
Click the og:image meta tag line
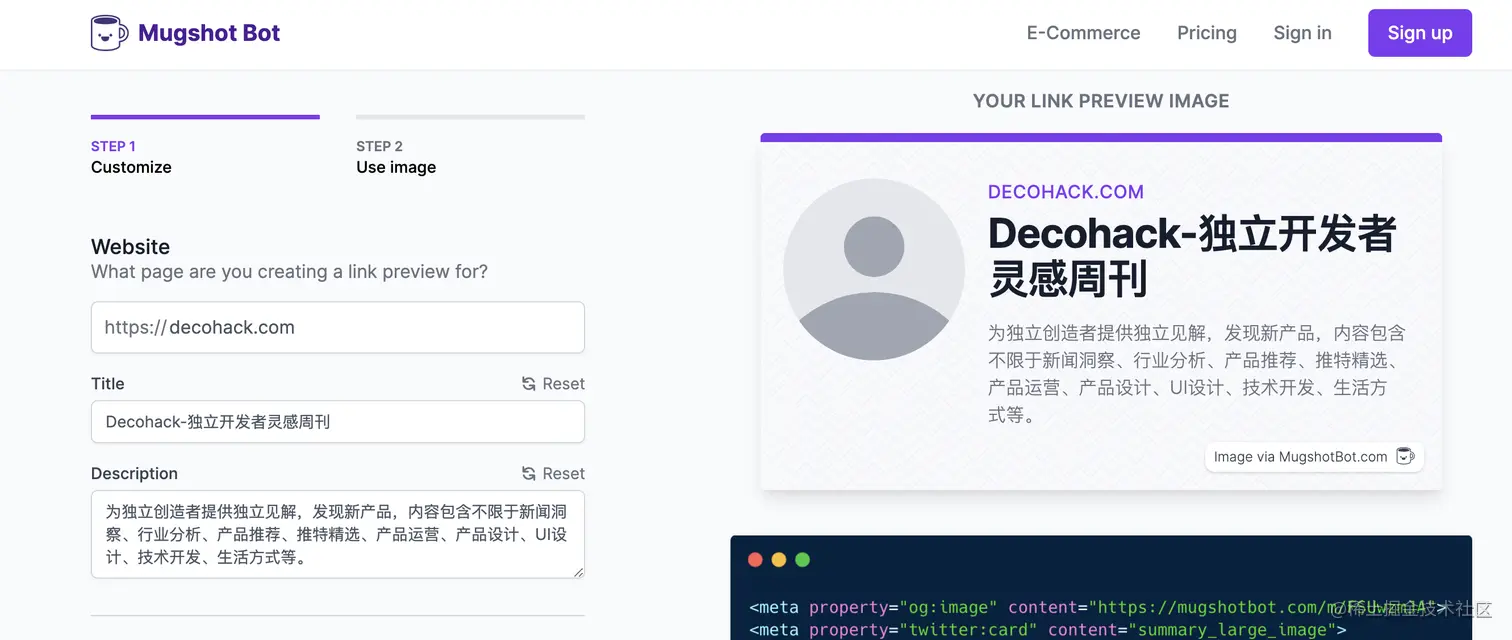[x=1098, y=607]
